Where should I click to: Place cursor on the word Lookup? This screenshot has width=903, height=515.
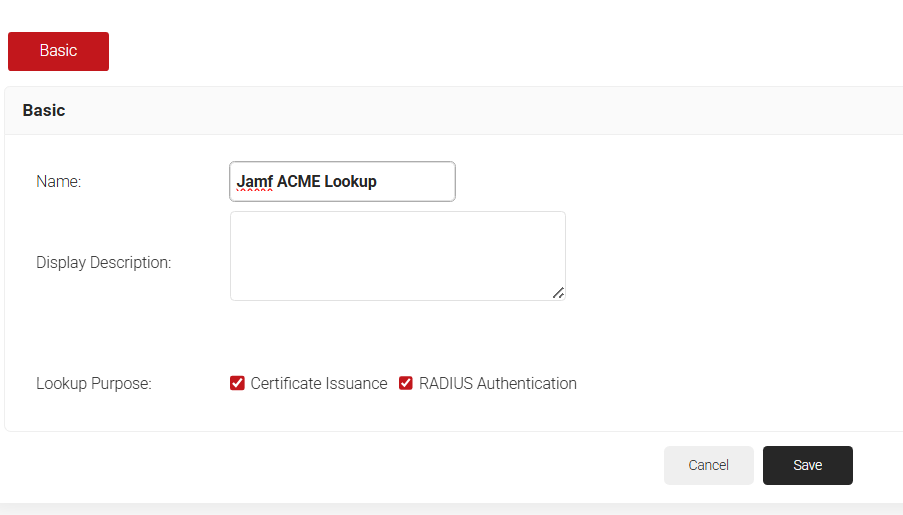coord(350,182)
